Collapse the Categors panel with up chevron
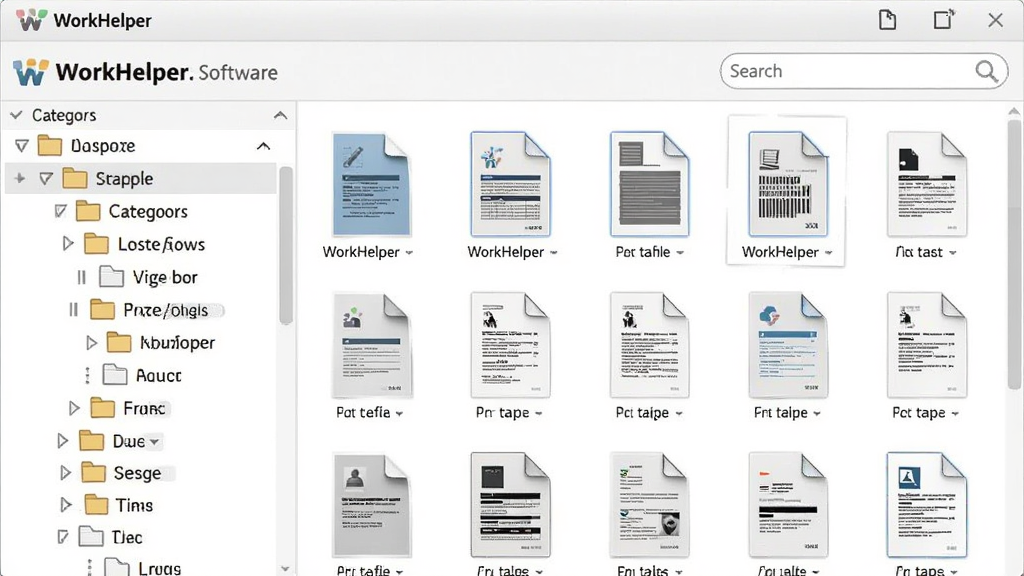 pyautogui.click(x=280, y=116)
